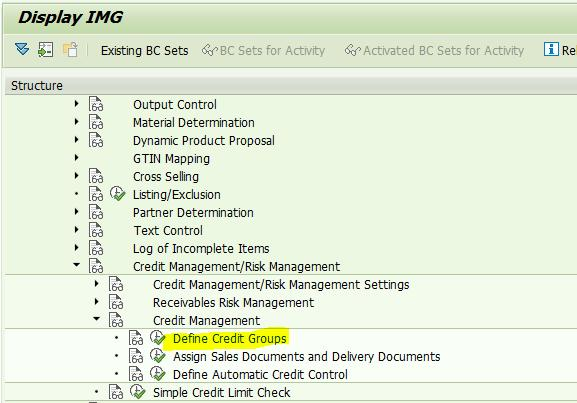This screenshot has width=577, height=403.
Task: Click the grayed change log clipboard icon
Action: [70, 50]
